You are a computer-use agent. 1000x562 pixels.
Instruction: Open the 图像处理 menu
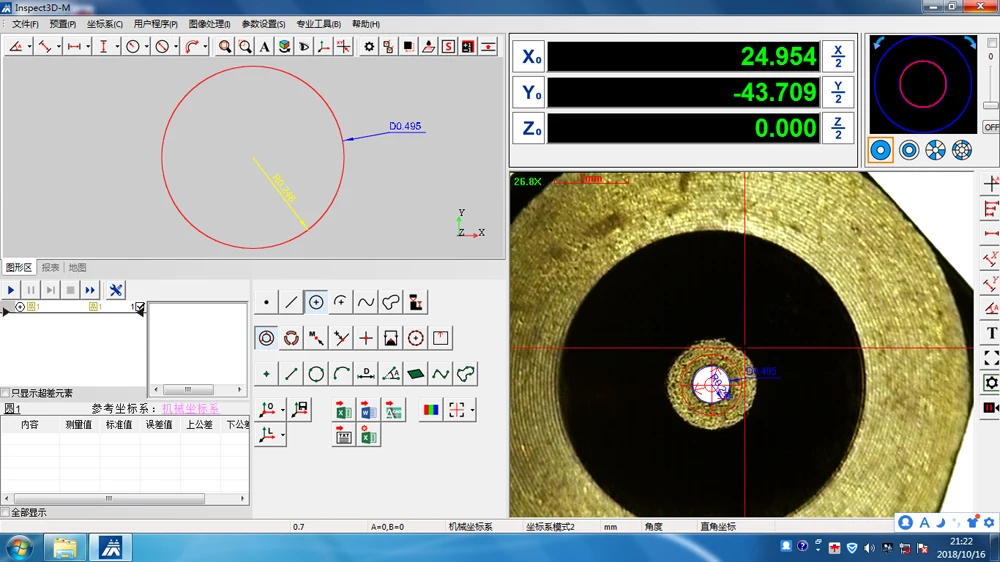click(209, 24)
